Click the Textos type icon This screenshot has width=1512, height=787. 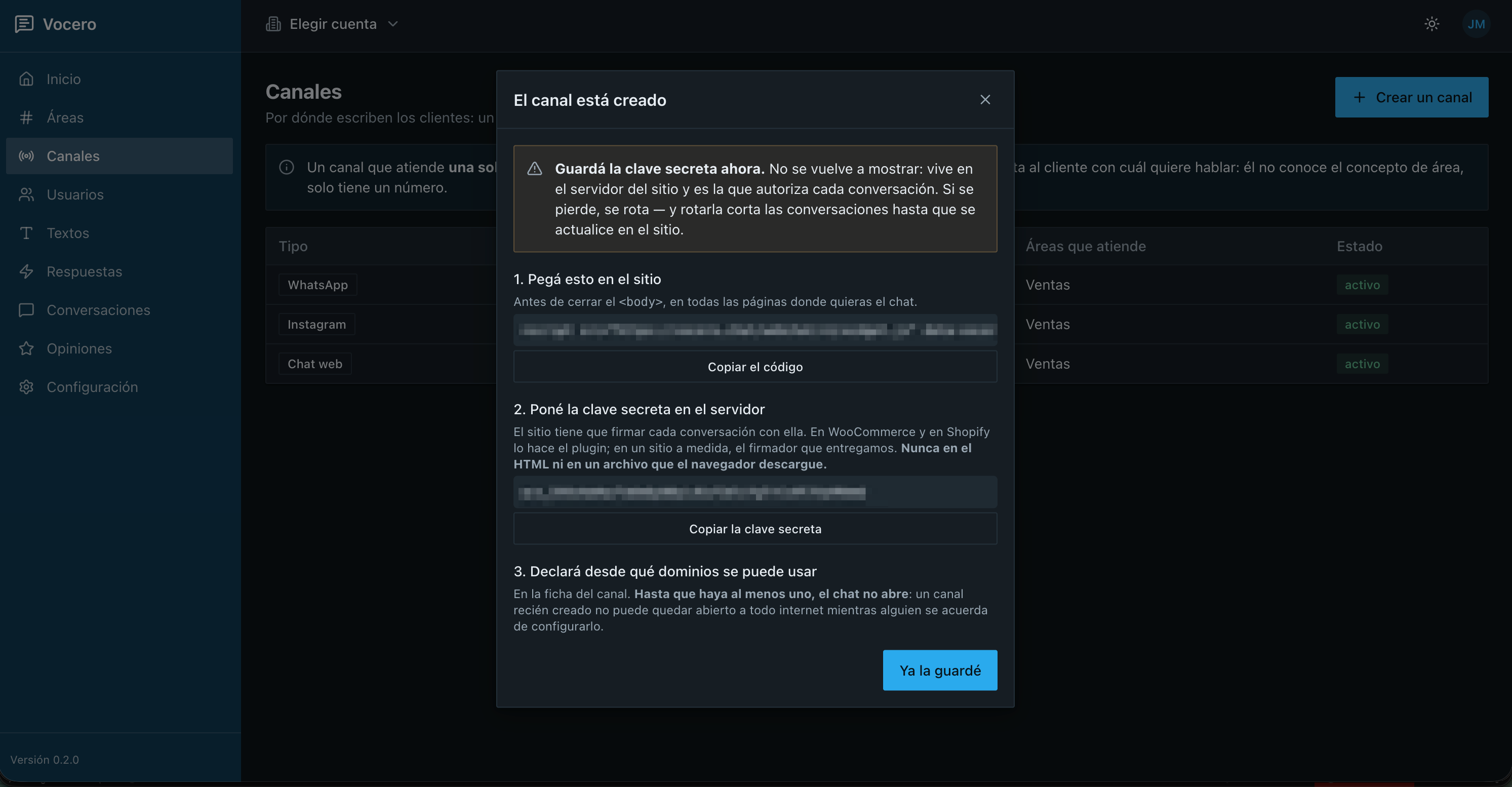coord(26,233)
